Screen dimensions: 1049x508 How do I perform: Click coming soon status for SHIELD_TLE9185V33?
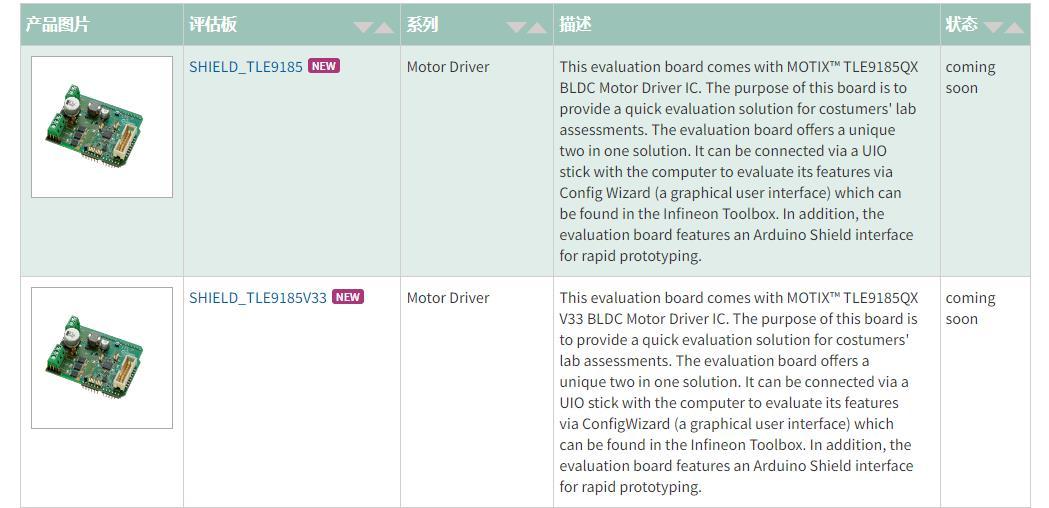pos(970,308)
